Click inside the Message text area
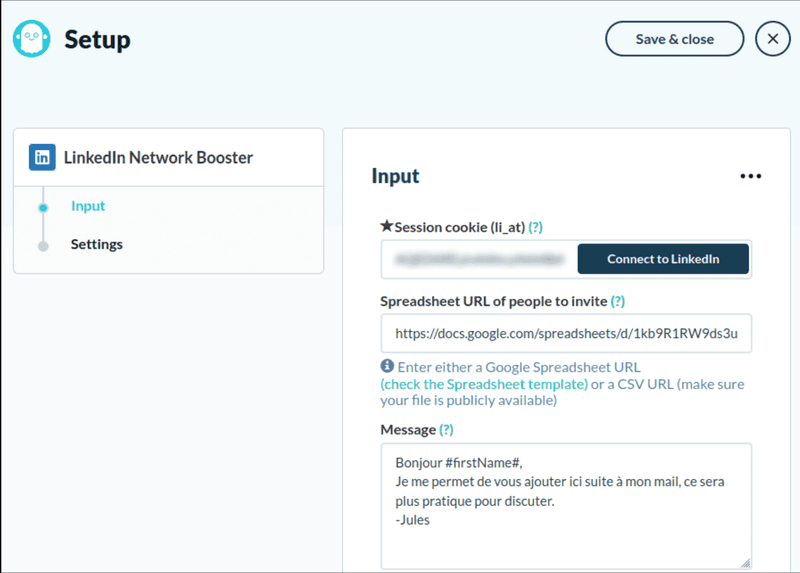The height and width of the screenshot is (573, 800). [x=566, y=506]
